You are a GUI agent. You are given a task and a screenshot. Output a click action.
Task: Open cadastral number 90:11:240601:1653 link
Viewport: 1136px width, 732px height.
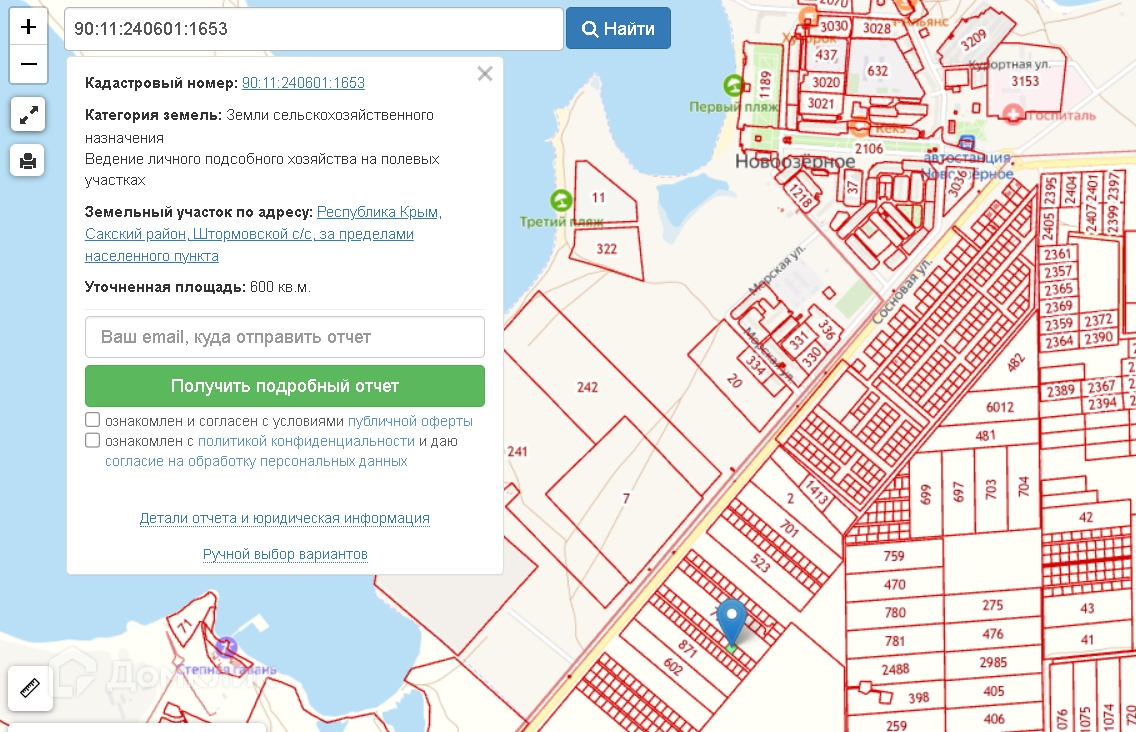coord(303,83)
